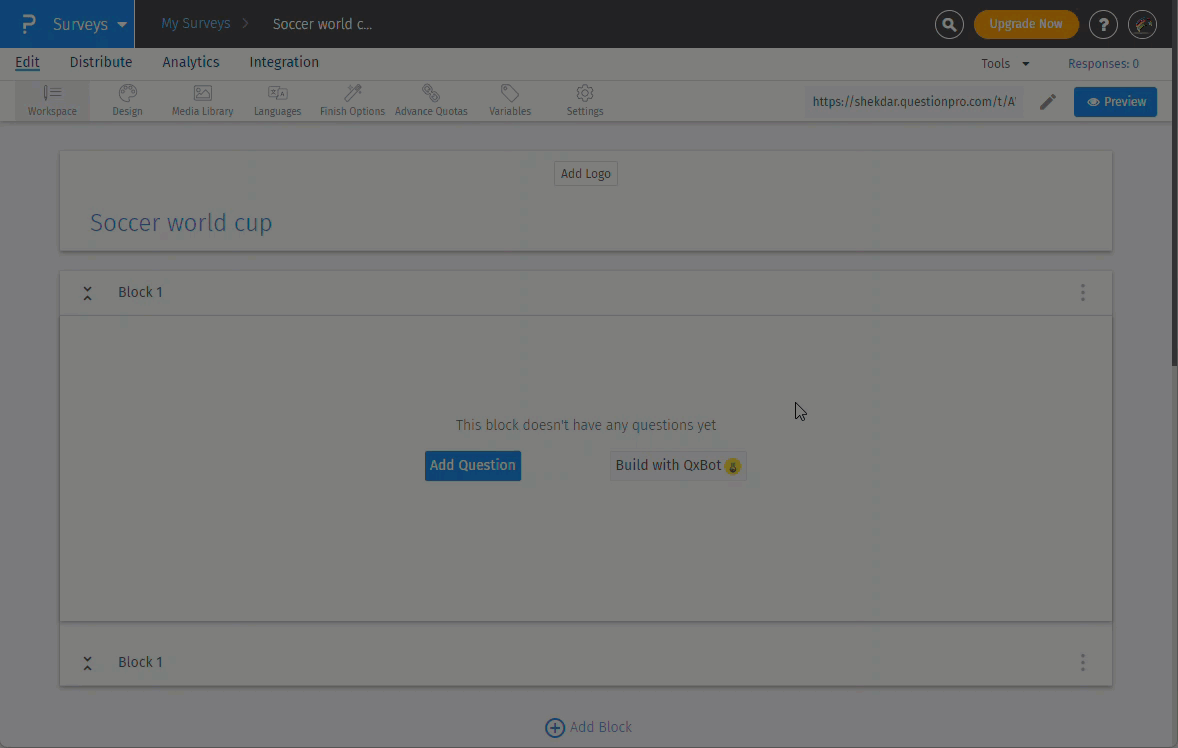The width and height of the screenshot is (1178, 748).
Task: Click Build with QxBot button
Action: [678, 466]
